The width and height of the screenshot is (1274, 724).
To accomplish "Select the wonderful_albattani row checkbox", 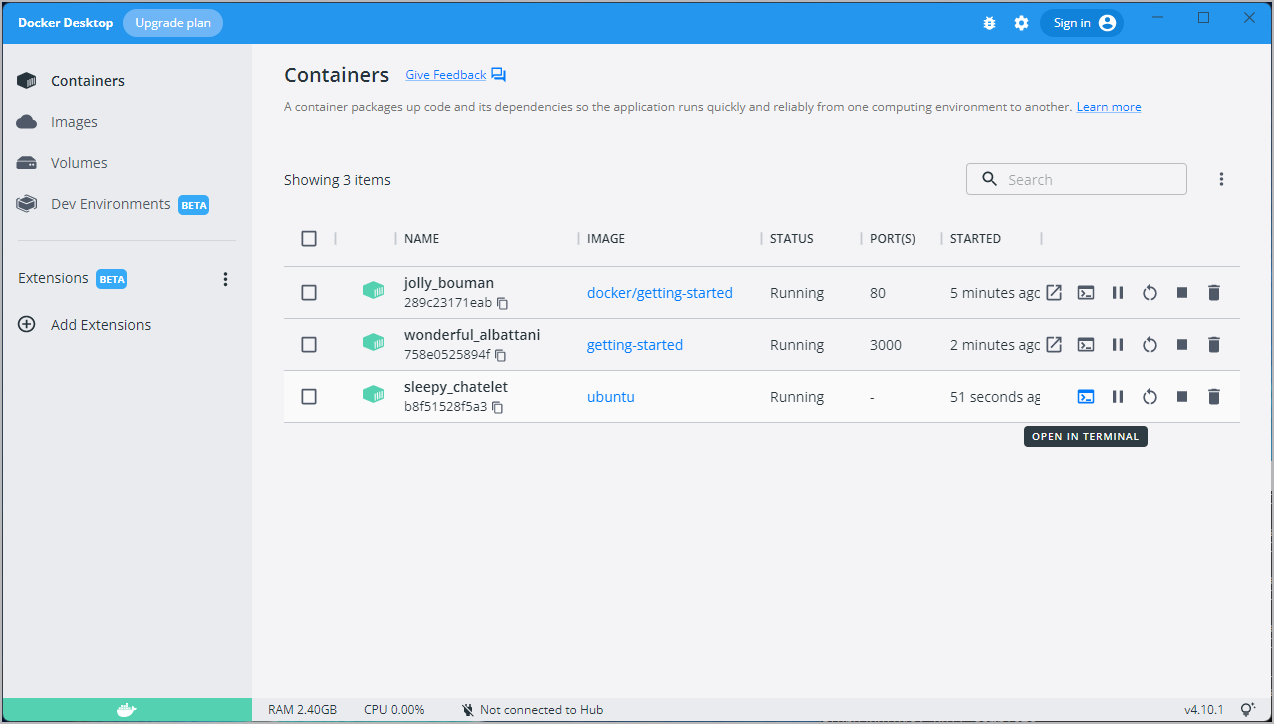I will (x=309, y=345).
